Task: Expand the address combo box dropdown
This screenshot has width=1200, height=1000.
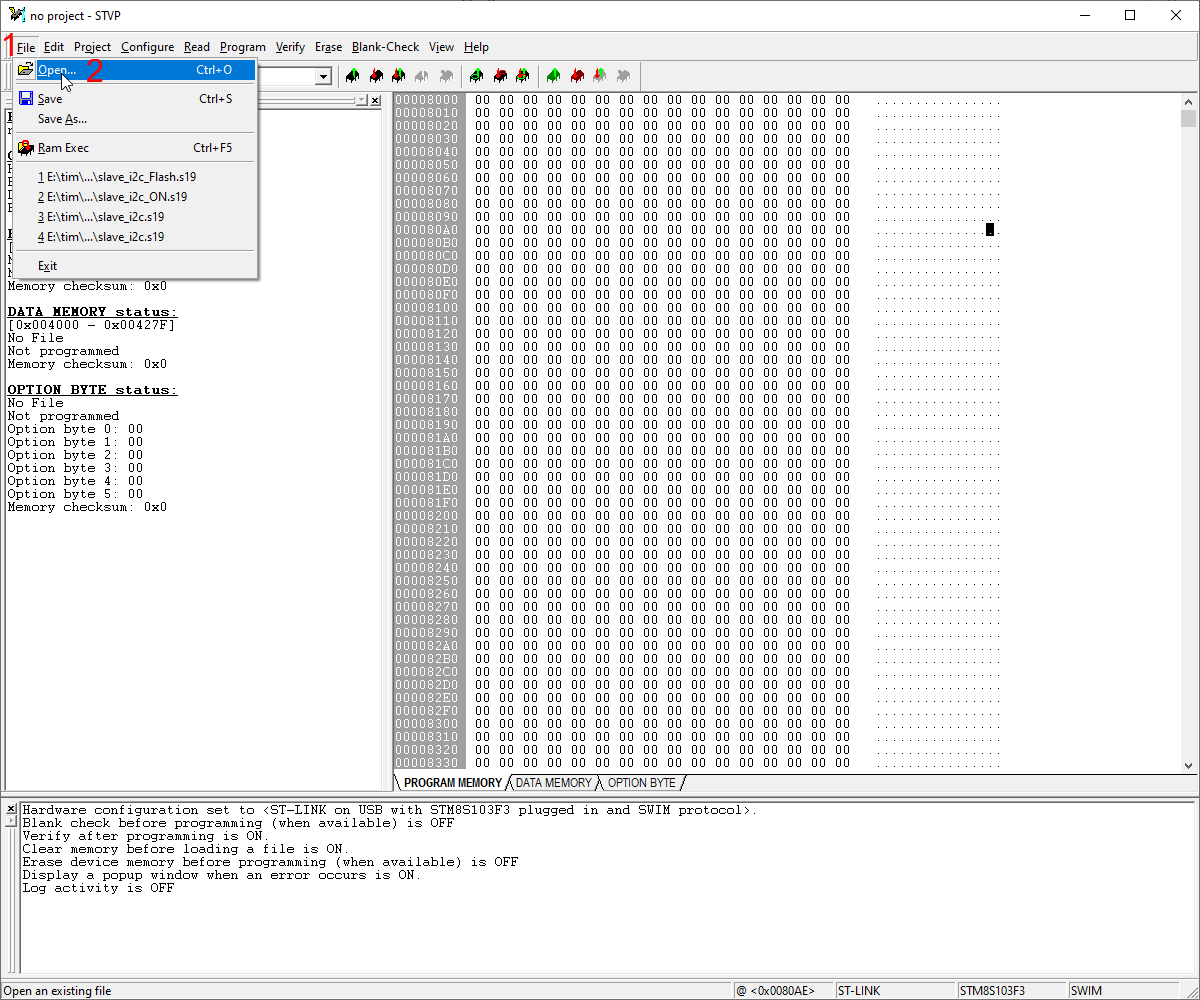Action: tap(322, 76)
